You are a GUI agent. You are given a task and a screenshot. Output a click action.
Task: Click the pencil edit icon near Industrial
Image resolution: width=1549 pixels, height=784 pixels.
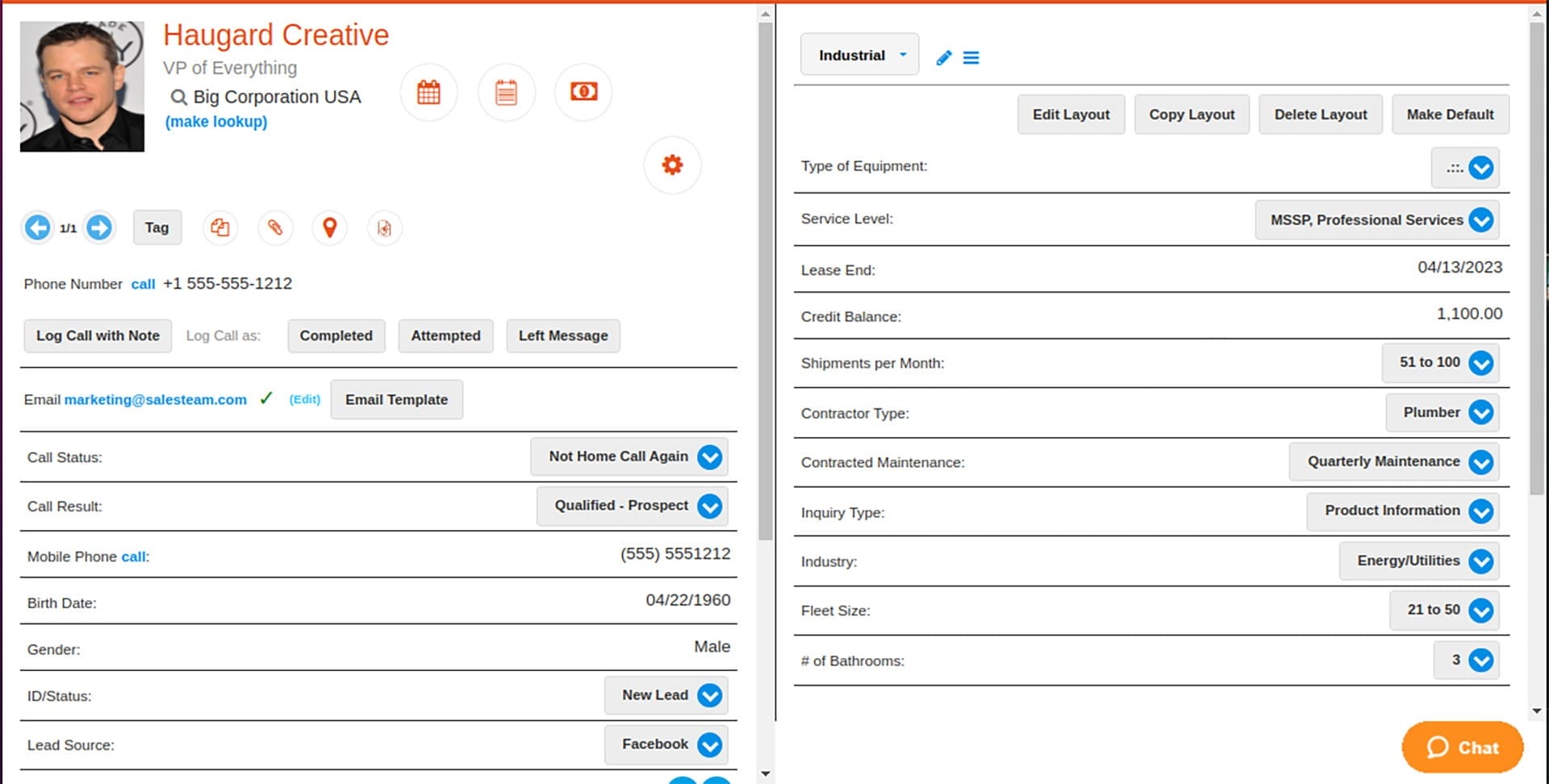tap(943, 57)
